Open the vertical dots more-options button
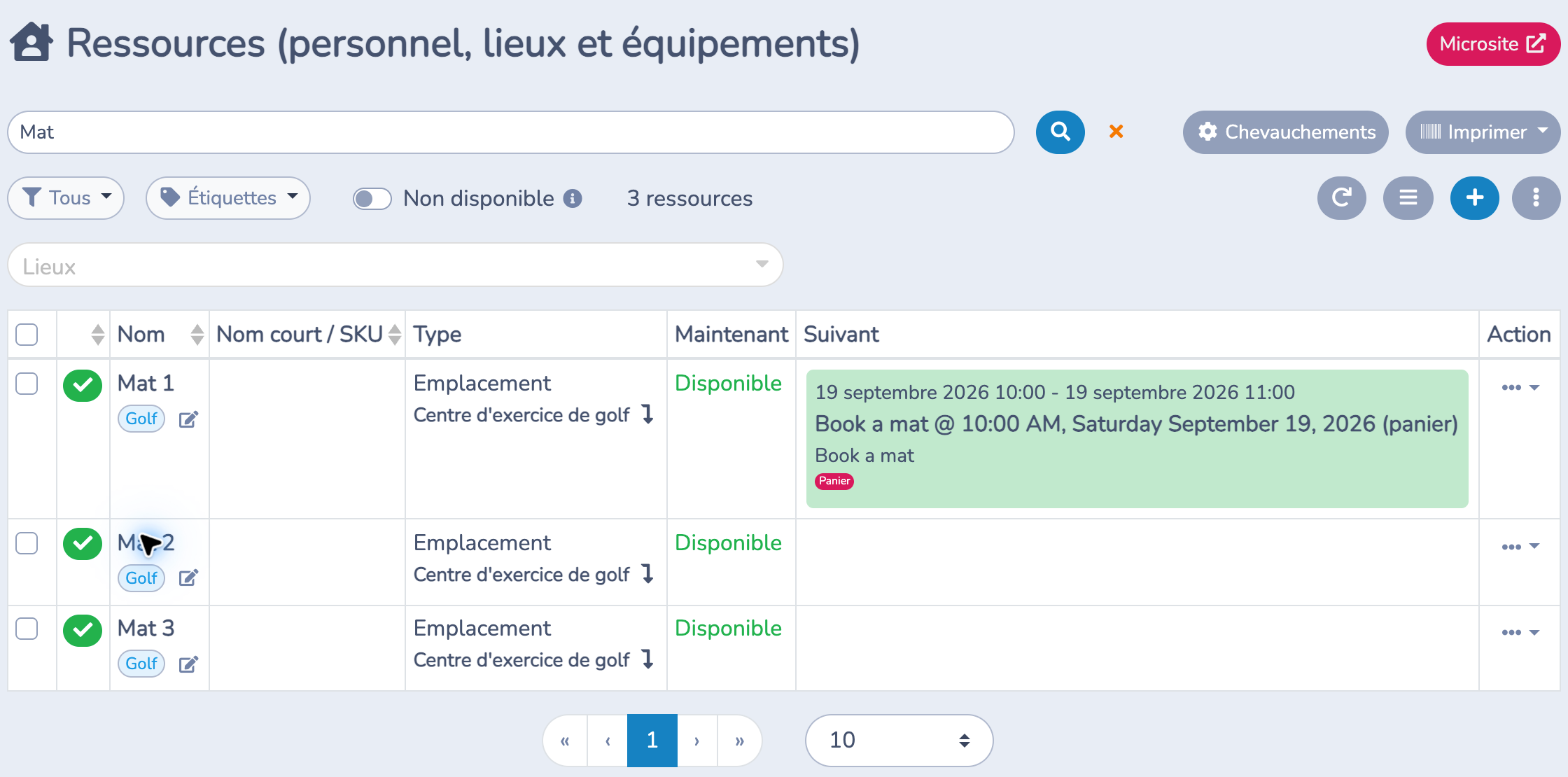 point(1536,198)
